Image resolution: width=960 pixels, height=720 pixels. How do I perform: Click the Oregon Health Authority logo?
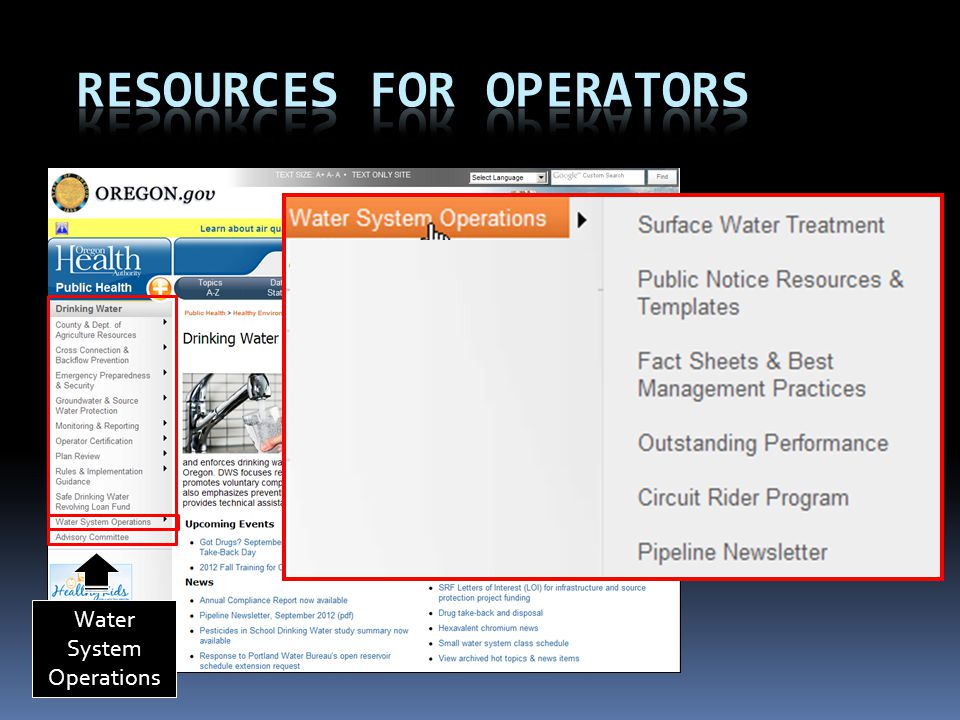(x=99, y=260)
